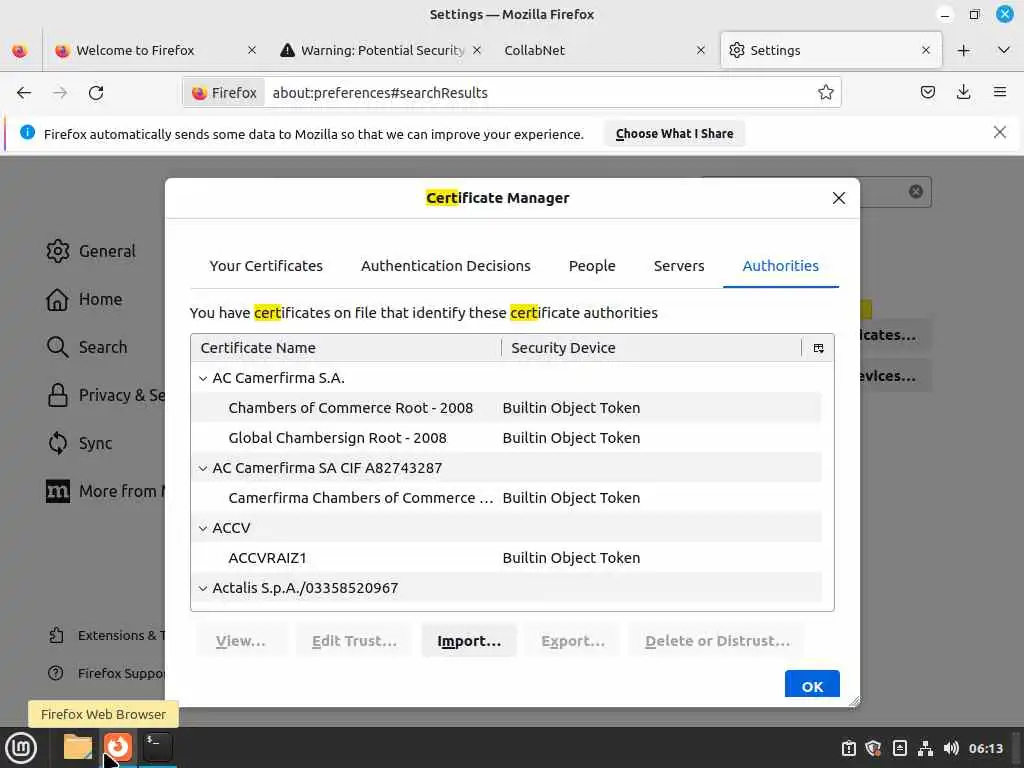Viewport: 1024px width, 768px height.
Task: Sort by Certificate Name column header
Action: pyautogui.click(x=346, y=348)
